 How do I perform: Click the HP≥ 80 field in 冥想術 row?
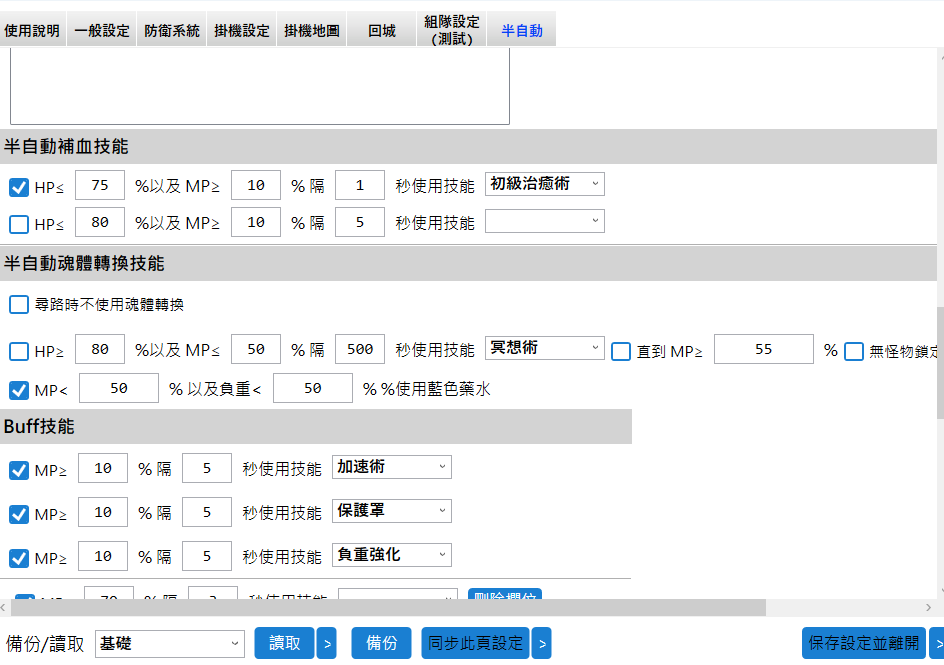100,349
